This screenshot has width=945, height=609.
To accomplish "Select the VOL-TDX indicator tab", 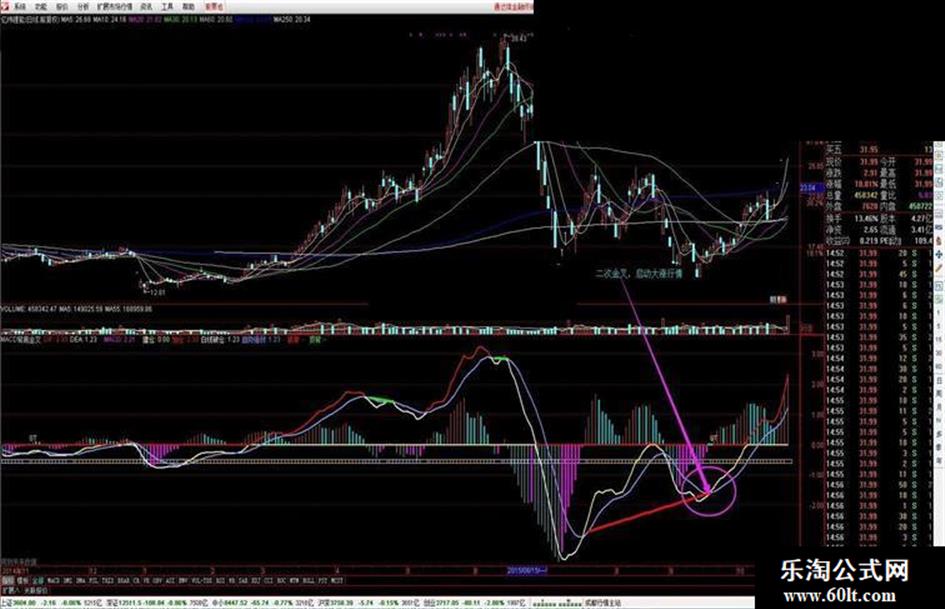I will click(x=202, y=580).
